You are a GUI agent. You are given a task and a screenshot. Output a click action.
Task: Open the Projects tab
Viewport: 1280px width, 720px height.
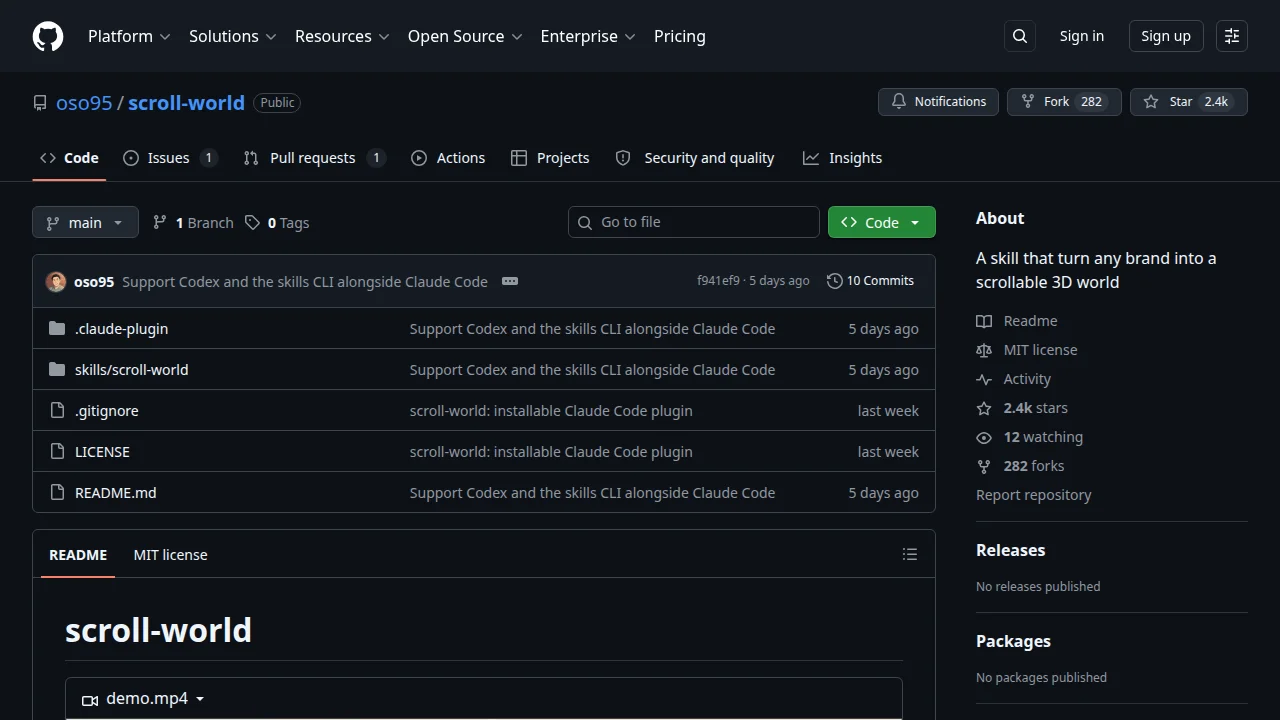[x=550, y=158]
